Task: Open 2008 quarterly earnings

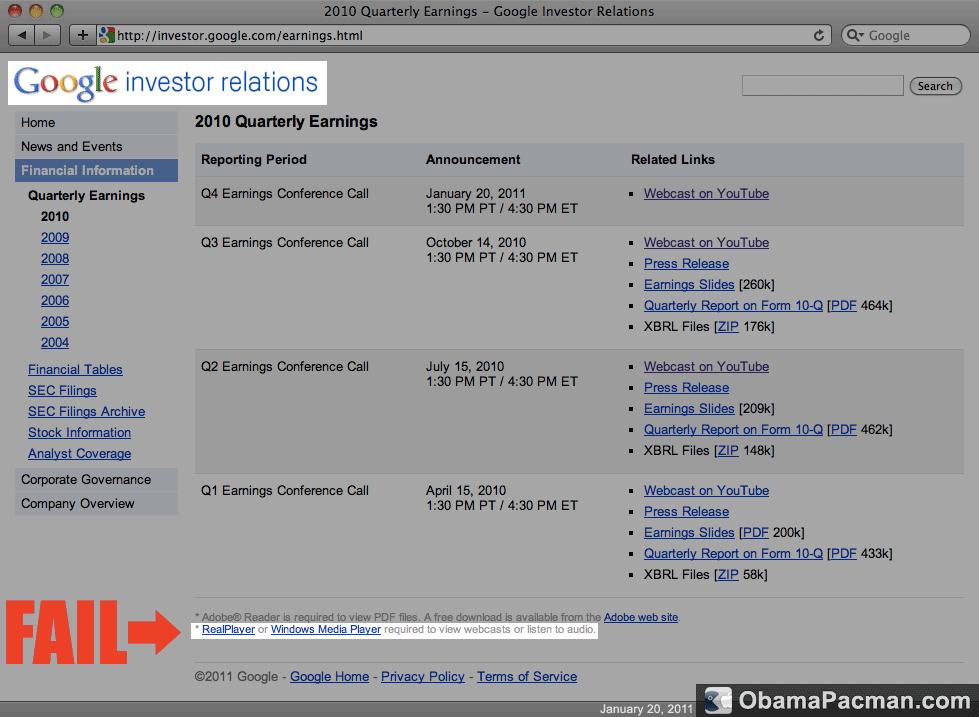Action: [55, 259]
